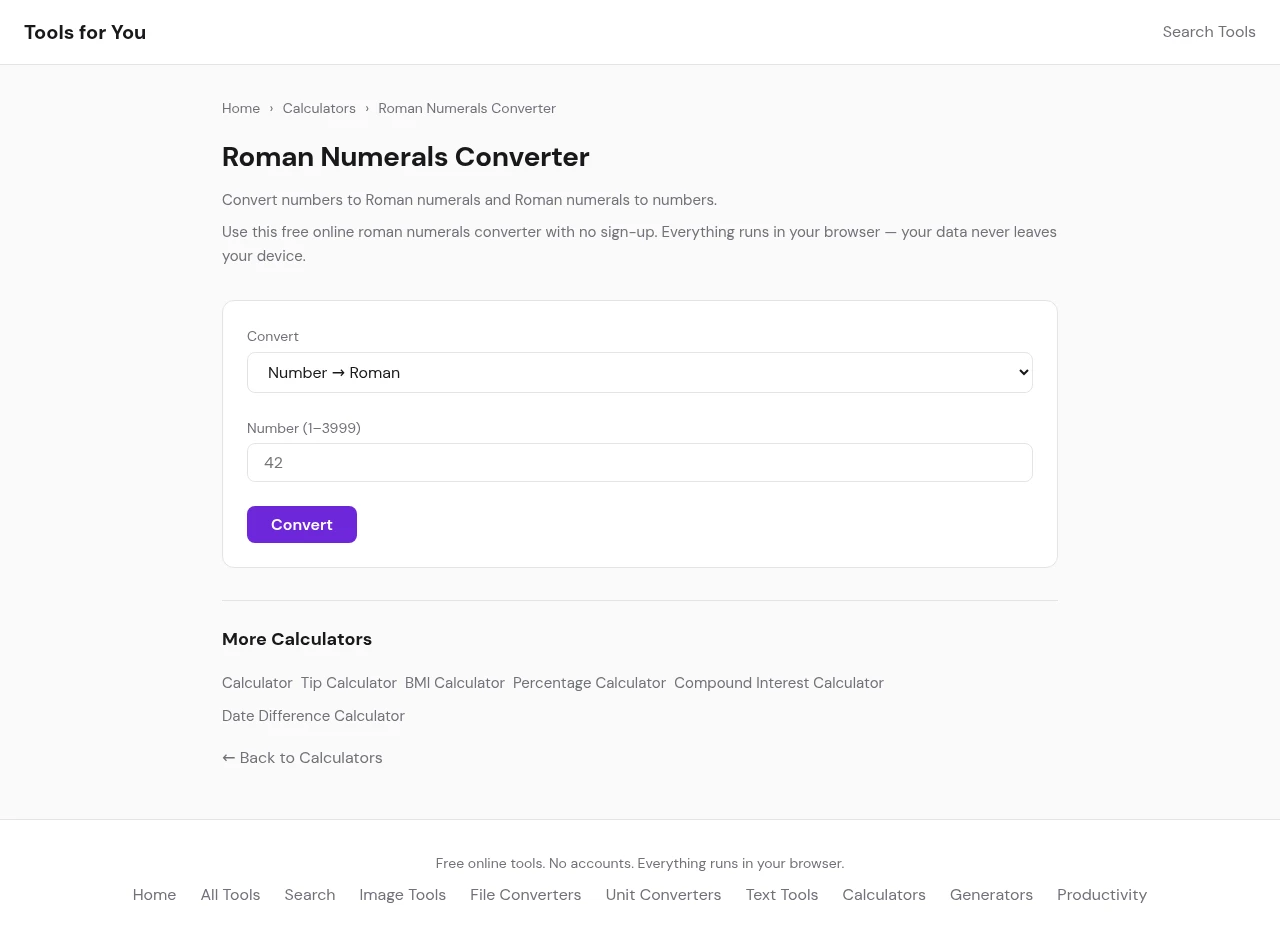The width and height of the screenshot is (1280, 940).
Task: Open Productivity footer link
Action: click(x=1101, y=895)
